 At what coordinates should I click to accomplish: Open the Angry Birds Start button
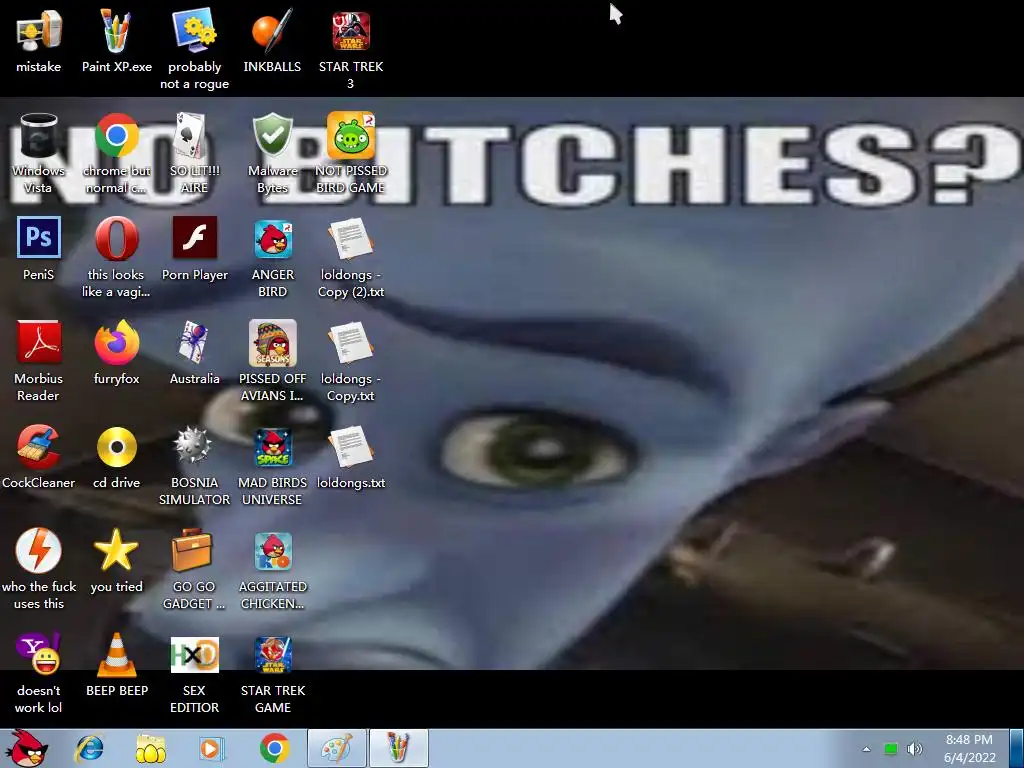point(26,748)
